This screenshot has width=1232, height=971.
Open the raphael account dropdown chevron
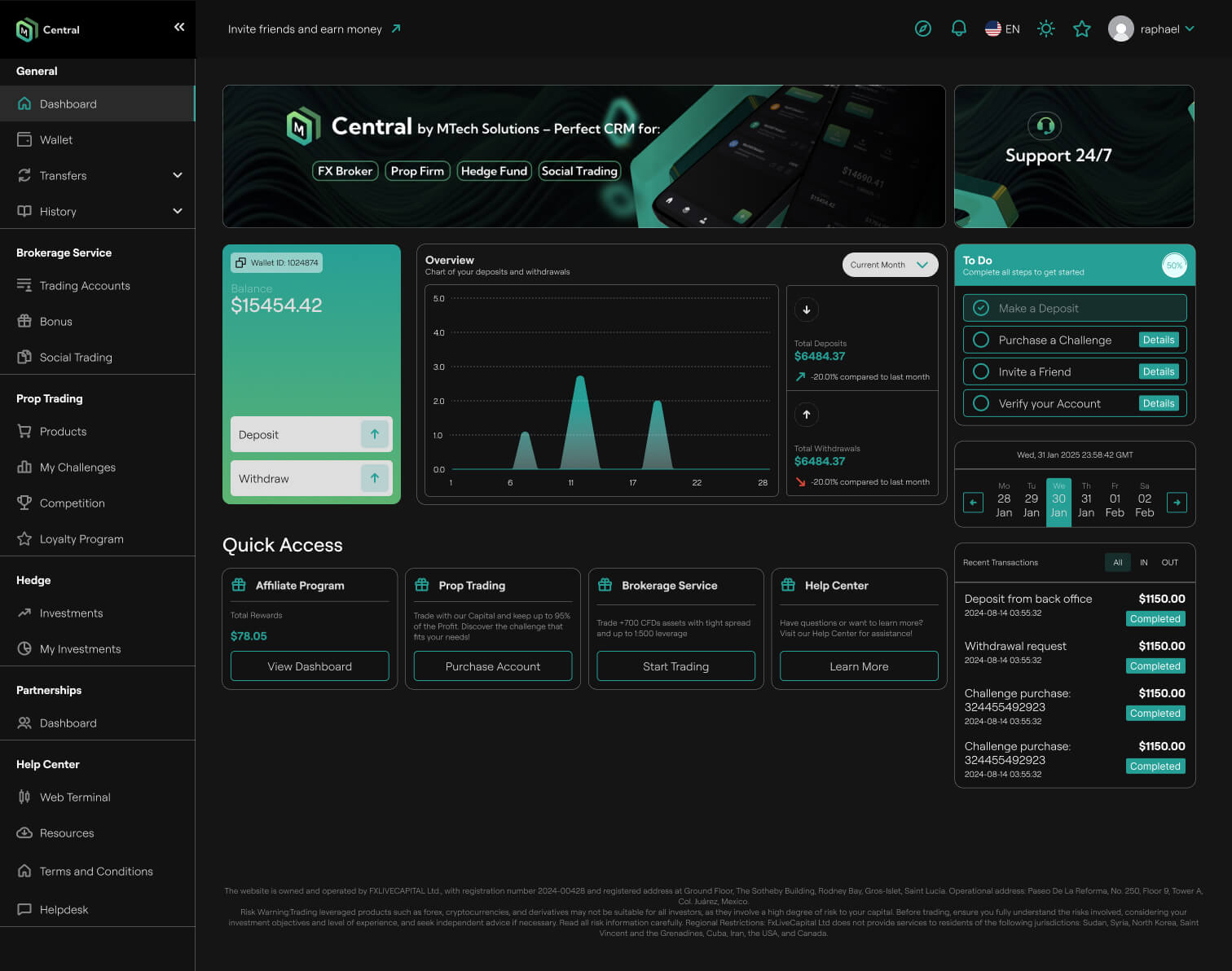pyautogui.click(x=1190, y=29)
